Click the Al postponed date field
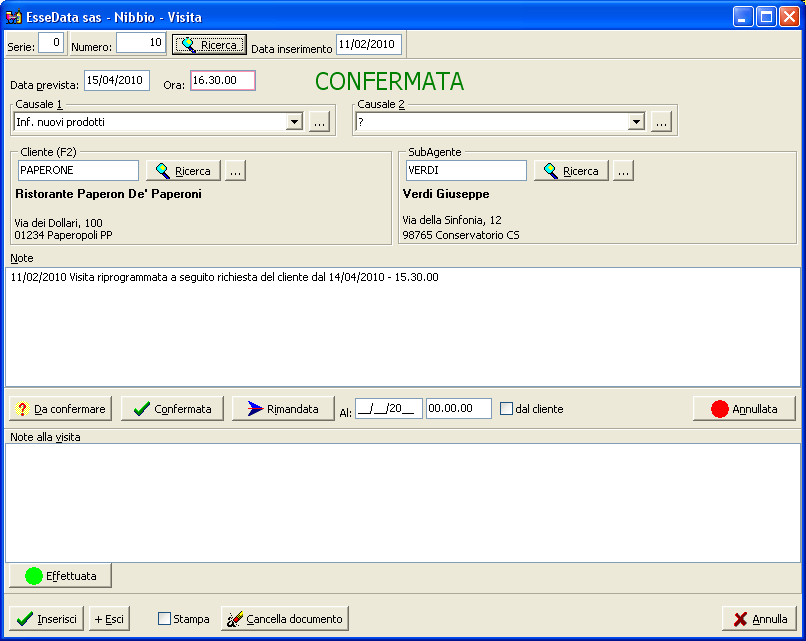The image size is (806, 641). pos(389,409)
